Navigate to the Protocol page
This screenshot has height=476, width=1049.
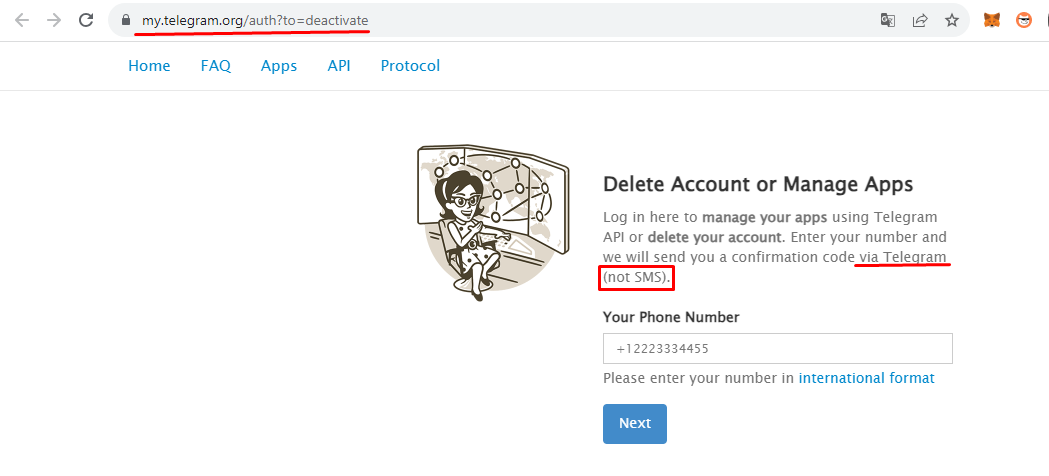point(410,66)
